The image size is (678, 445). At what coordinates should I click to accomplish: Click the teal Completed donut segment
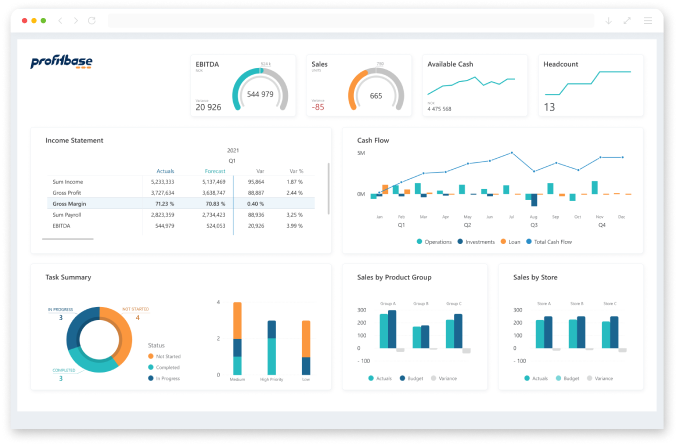coord(90,362)
